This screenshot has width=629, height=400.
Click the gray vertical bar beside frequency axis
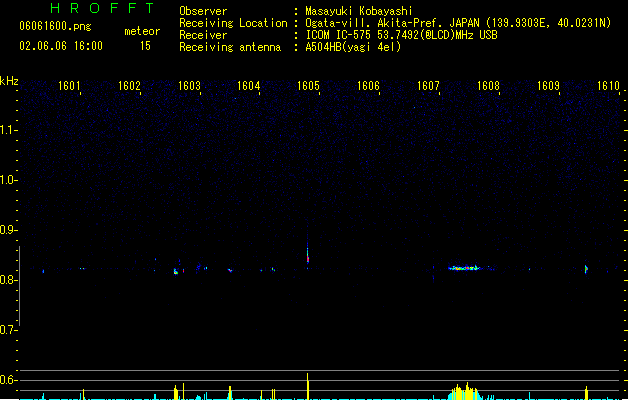coord(19,286)
